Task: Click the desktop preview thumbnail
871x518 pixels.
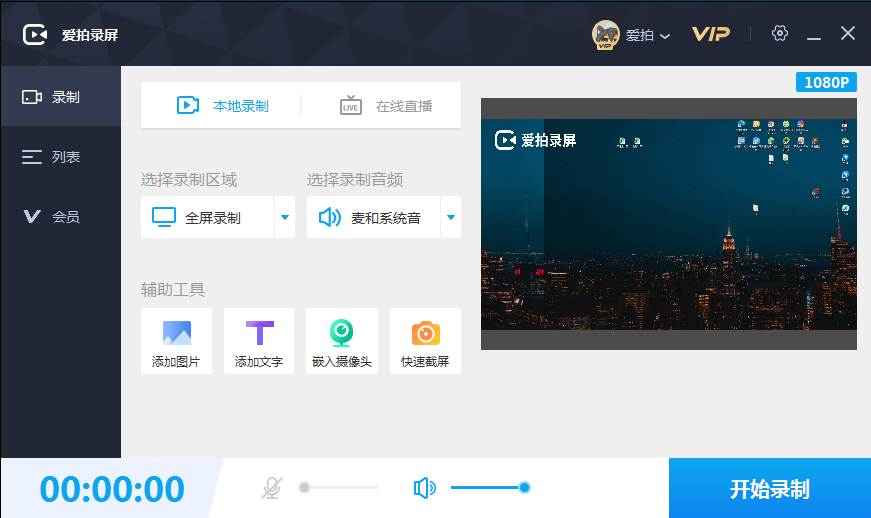Action: pos(669,223)
